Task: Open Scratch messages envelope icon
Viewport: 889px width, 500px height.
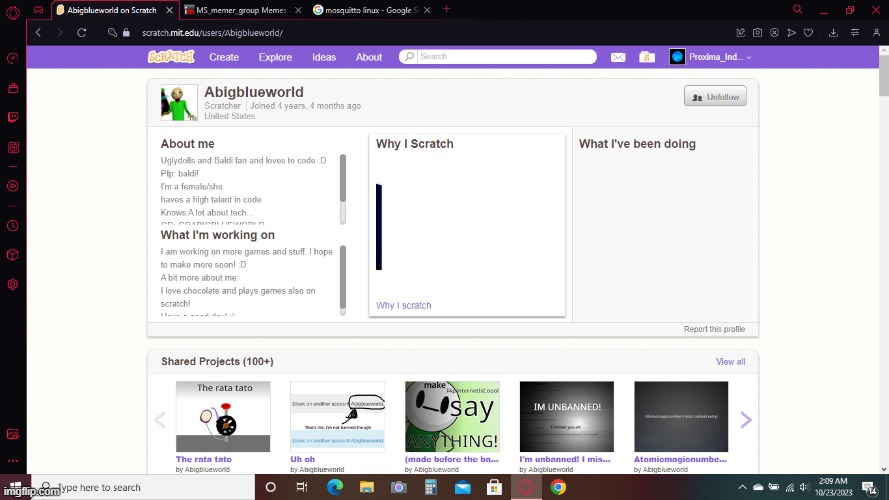Action: 618,57
